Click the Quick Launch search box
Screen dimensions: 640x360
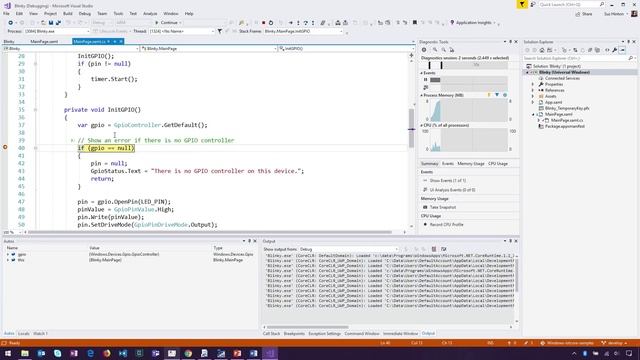tap(571, 4)
